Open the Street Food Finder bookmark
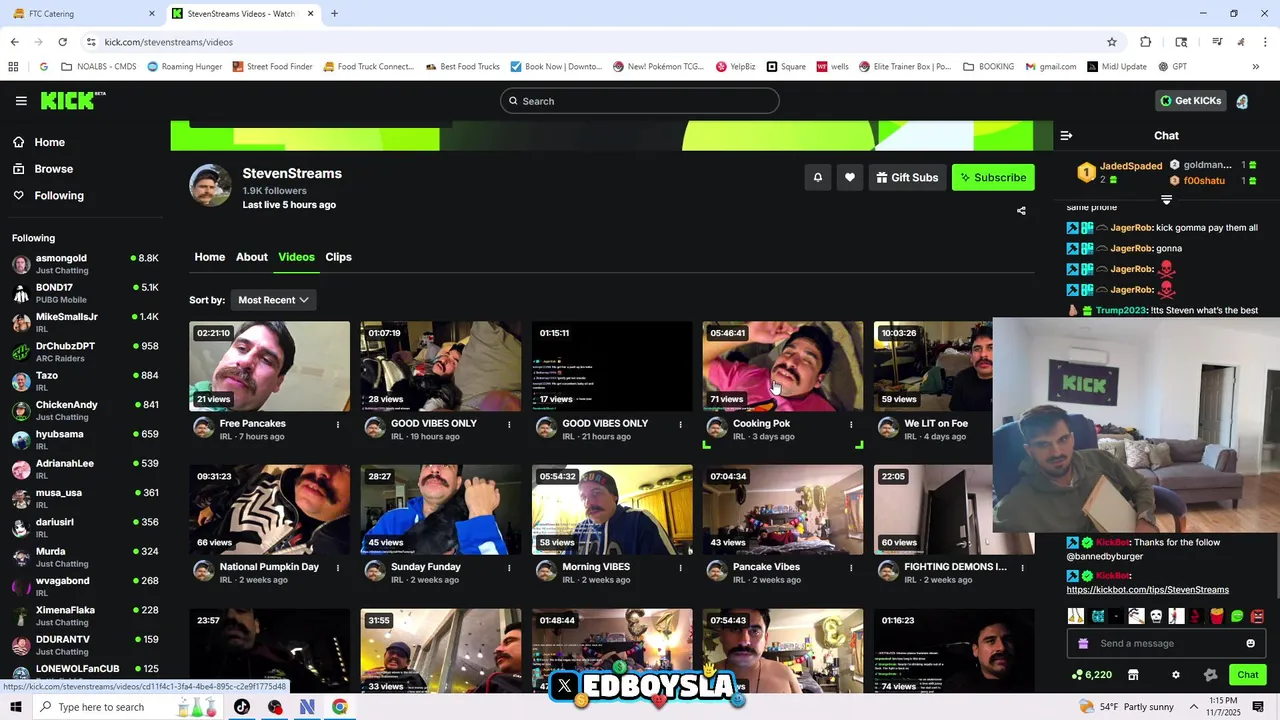This screenshot has height=720, width=1280. click(272, 67)
